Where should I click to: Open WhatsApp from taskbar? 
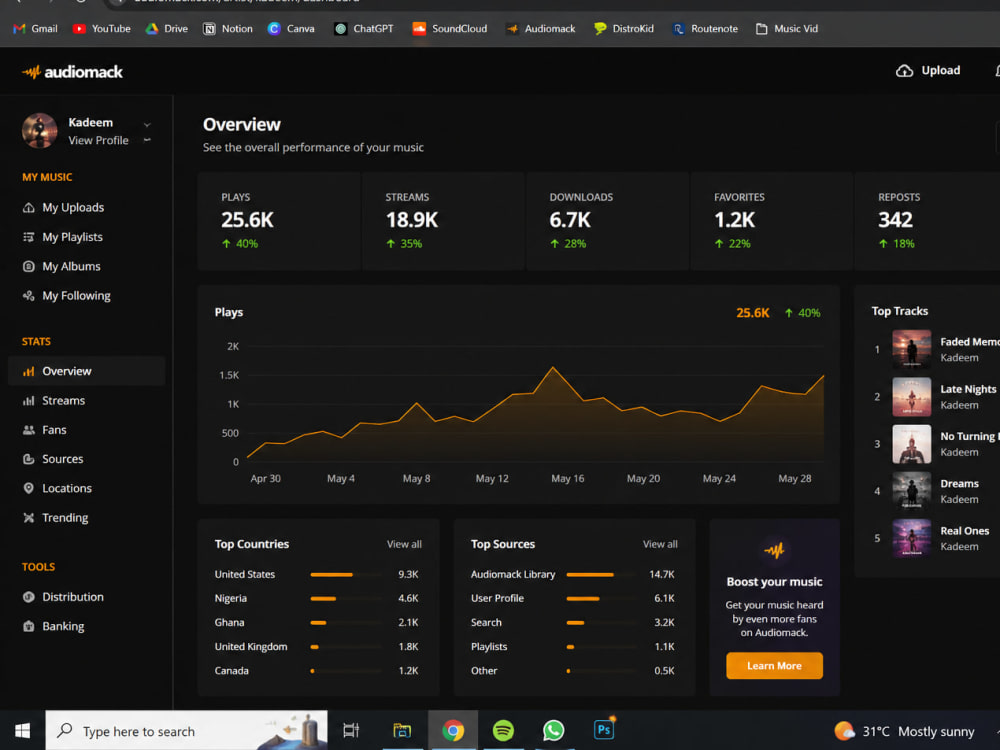coord(554,730)
